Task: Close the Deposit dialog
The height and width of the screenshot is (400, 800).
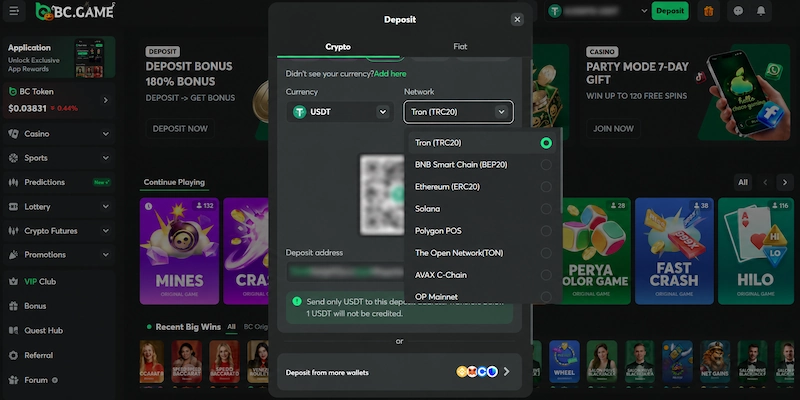Action: (x=517, y=19)
